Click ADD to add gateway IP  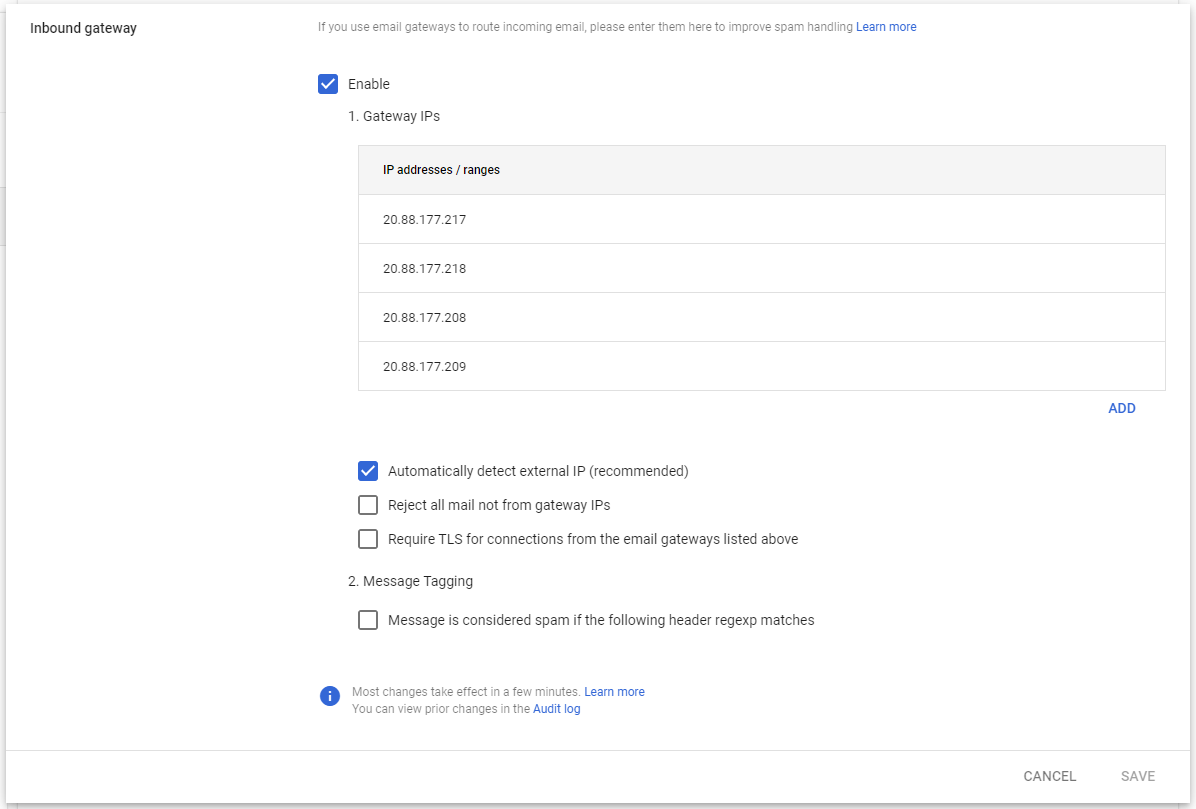click(x=1121, y=408)
